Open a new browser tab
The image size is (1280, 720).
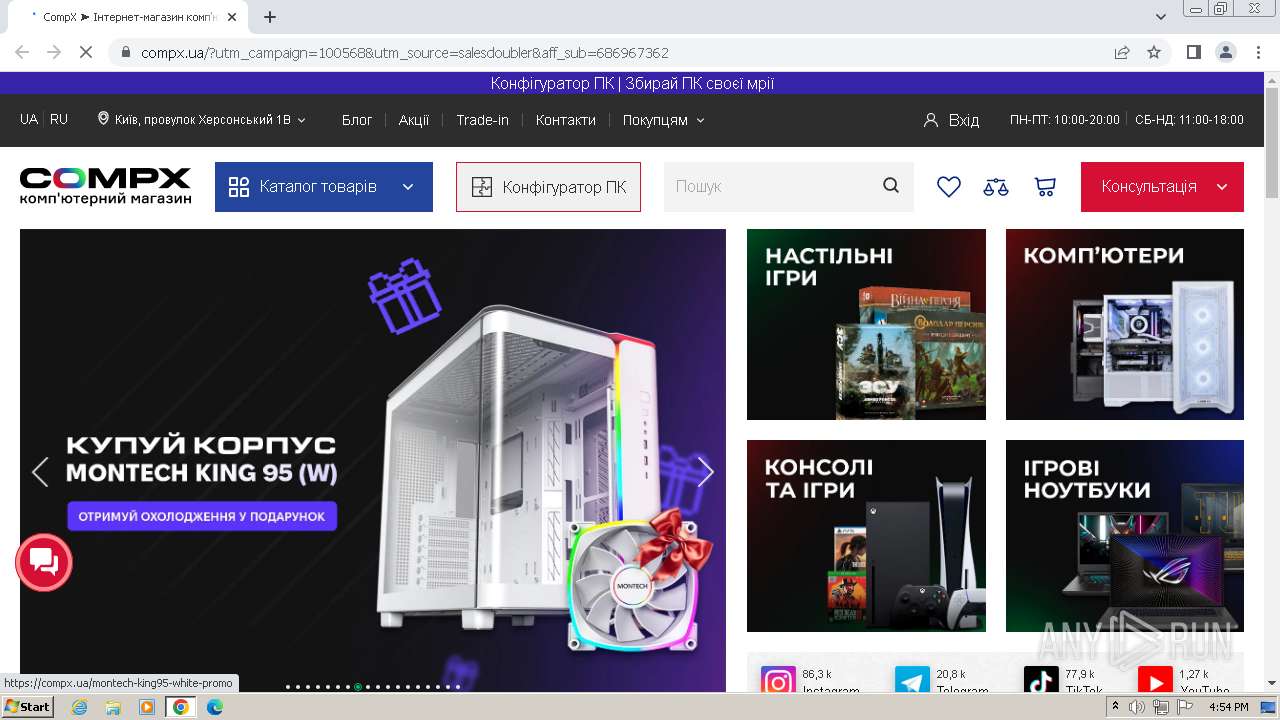(270, 17)
